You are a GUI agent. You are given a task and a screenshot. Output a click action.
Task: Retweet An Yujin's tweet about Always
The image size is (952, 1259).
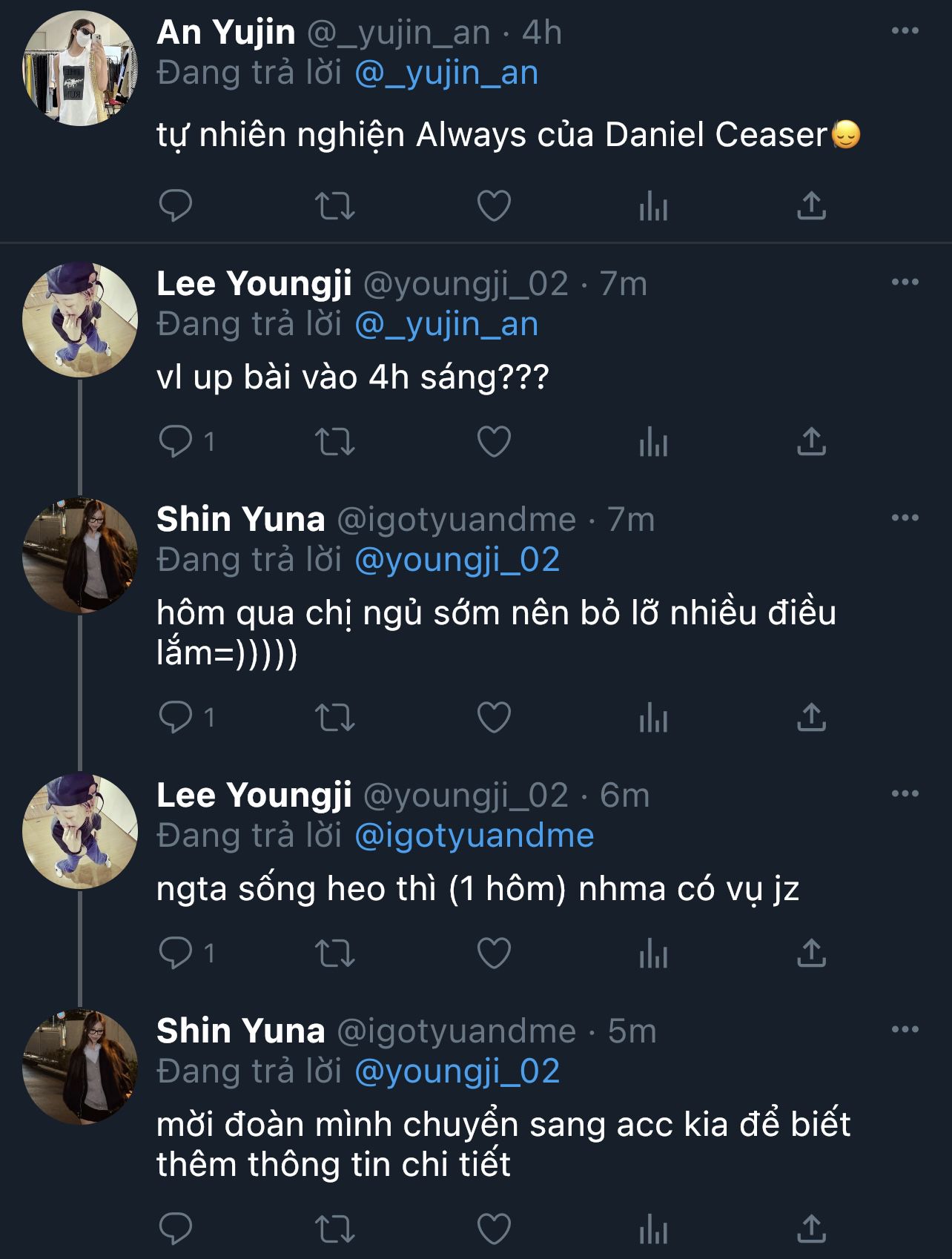tap(335, 206)
